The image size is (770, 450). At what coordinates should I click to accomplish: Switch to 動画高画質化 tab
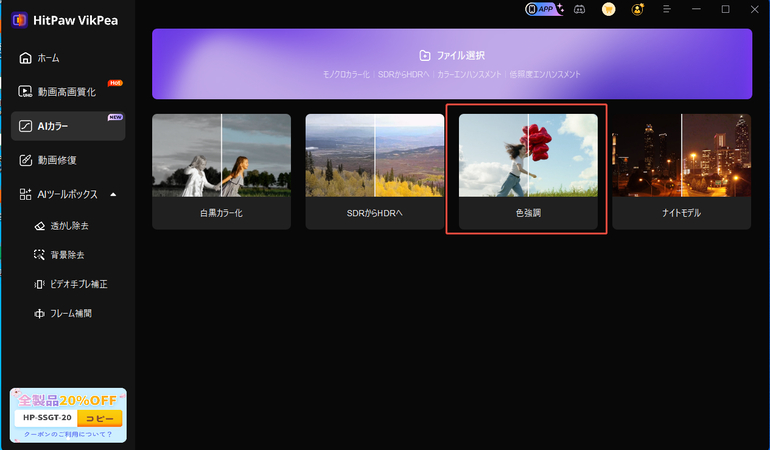66,92
